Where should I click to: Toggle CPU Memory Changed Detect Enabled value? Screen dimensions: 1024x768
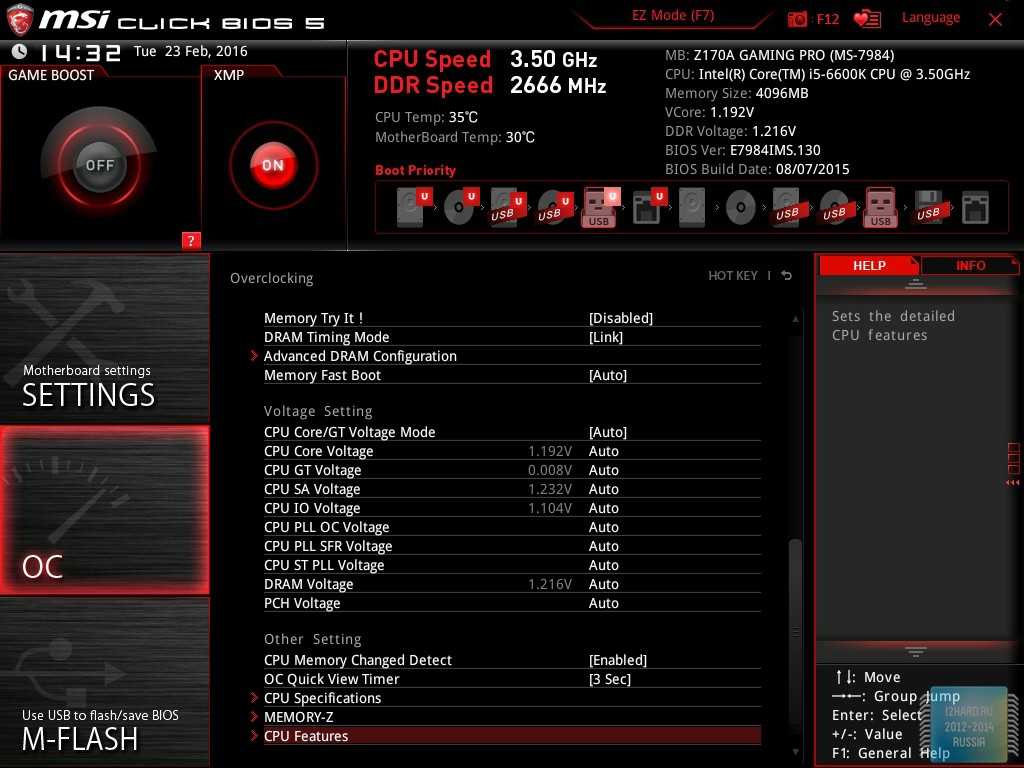point(617,660)
